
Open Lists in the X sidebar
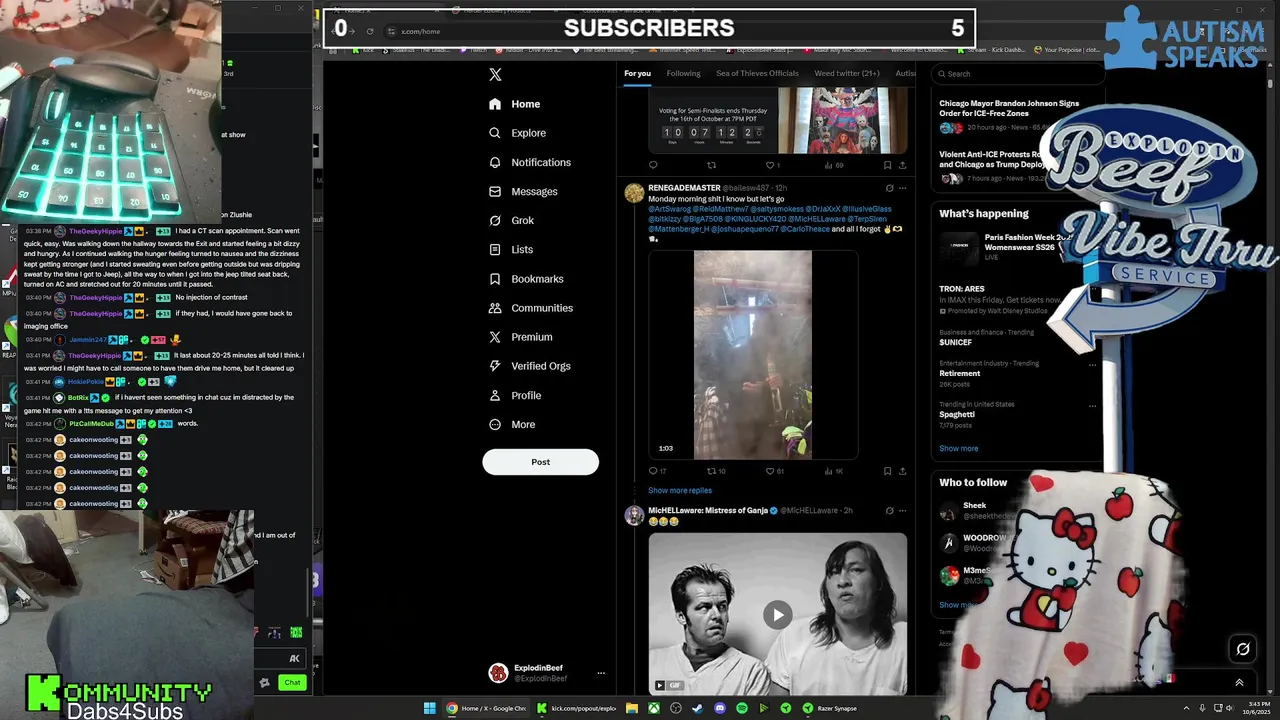(511, 249)
